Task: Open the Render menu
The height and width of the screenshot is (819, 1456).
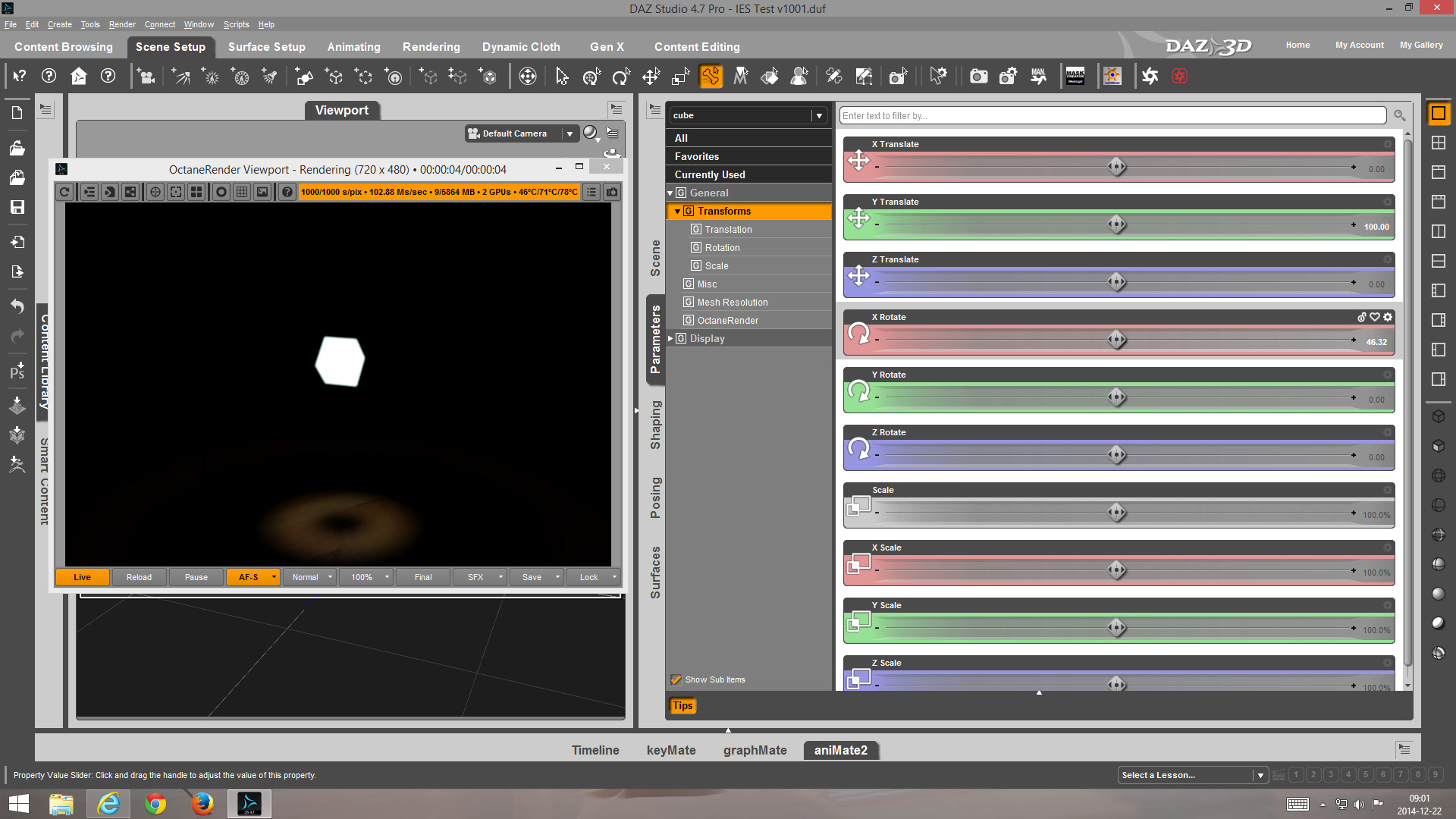Action: coord(121,24)
